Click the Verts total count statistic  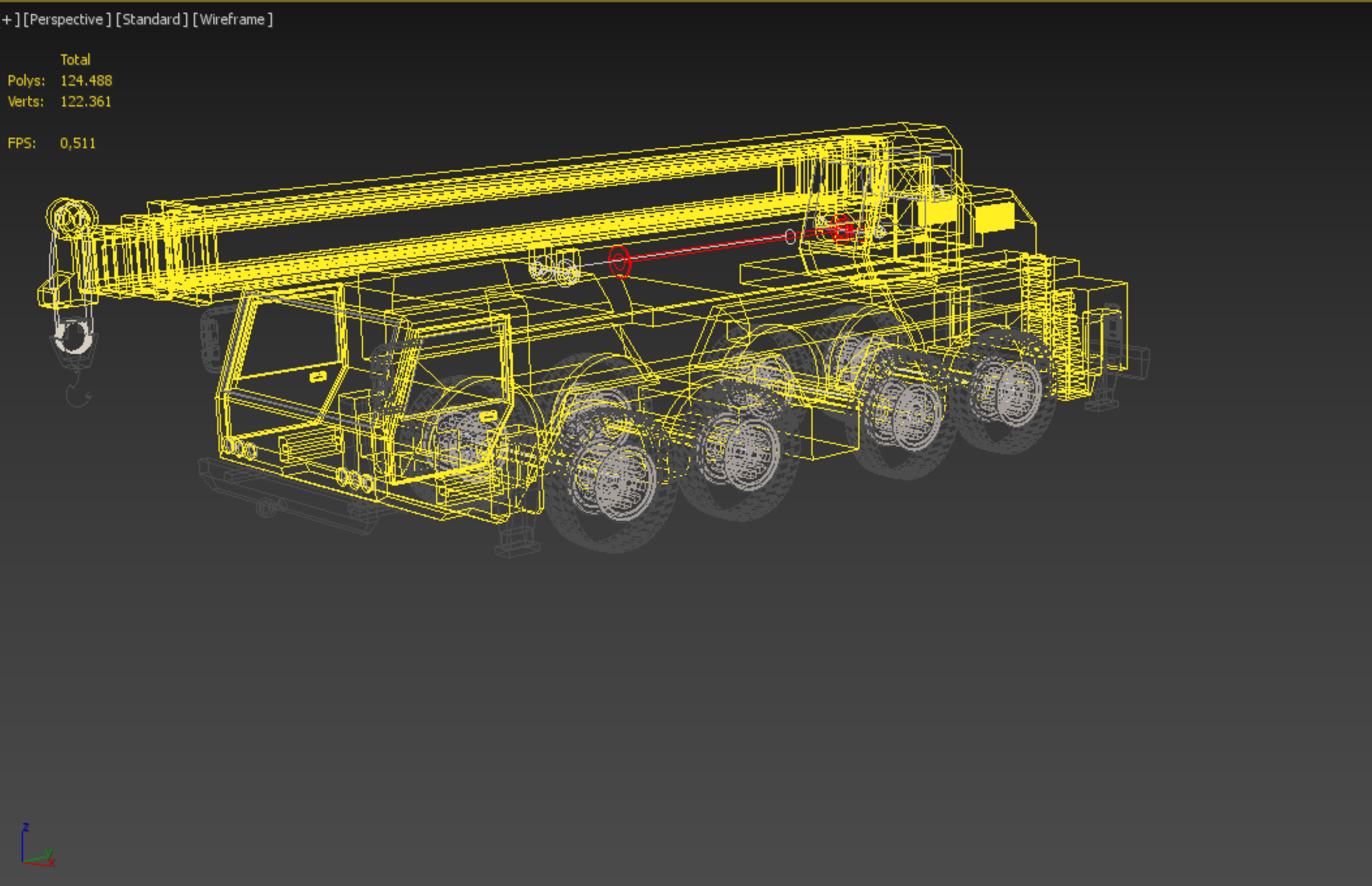pyautogui.click(x=85, y=101)
